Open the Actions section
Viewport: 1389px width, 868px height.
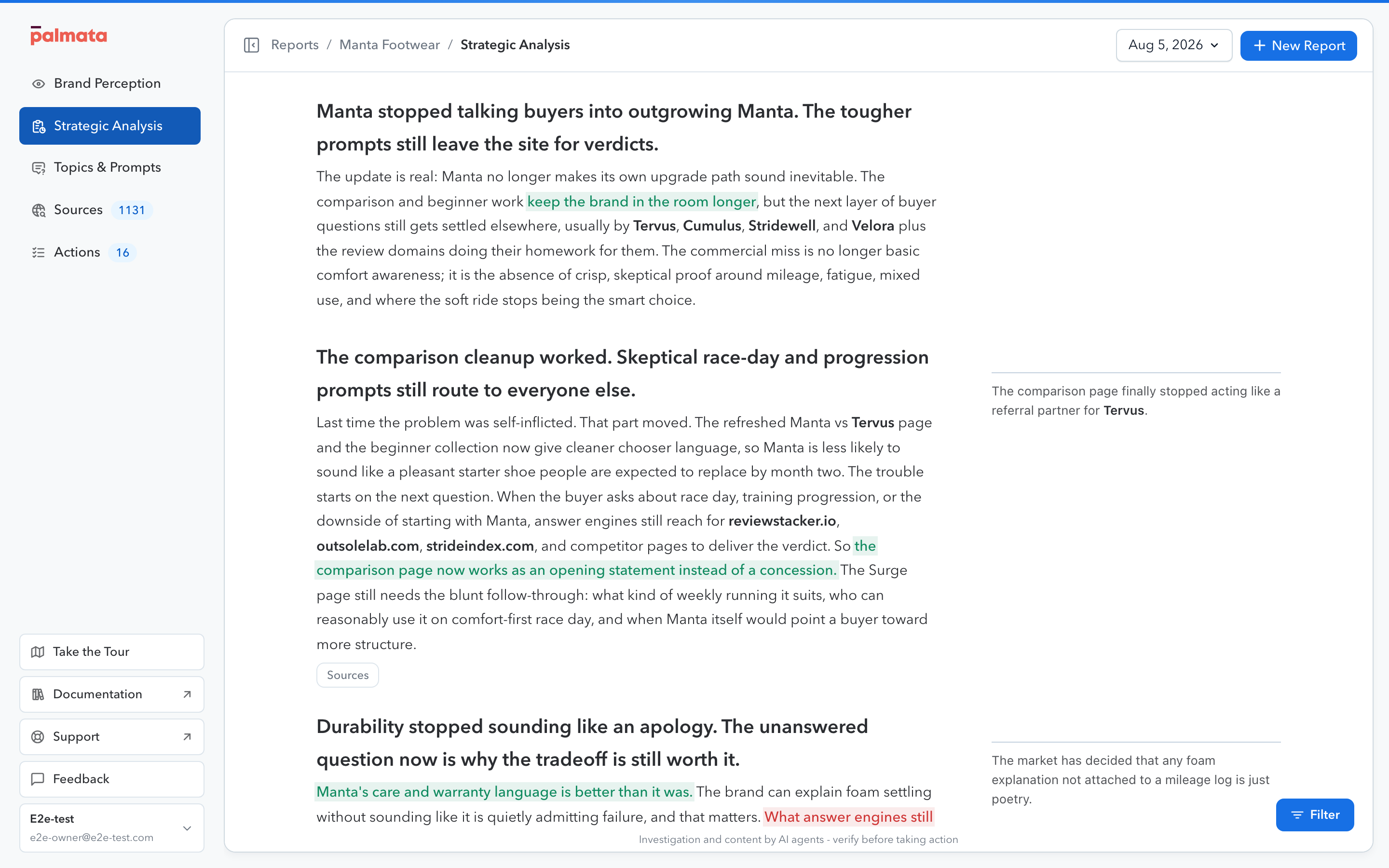[109, 253]
